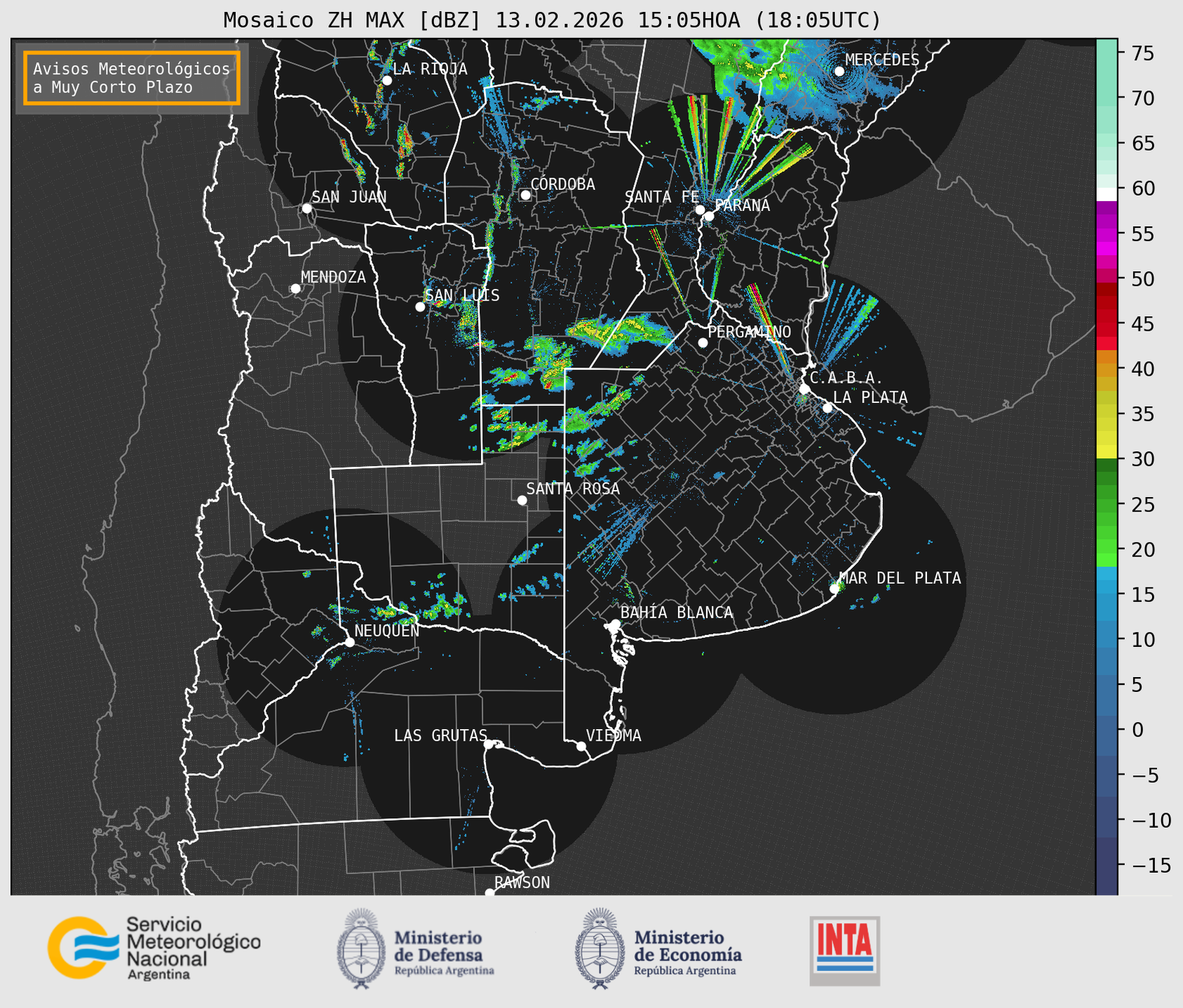Select the Córdoba city marker dot
Viewport: 1183px width, 1008px height.
coord(525,195)
